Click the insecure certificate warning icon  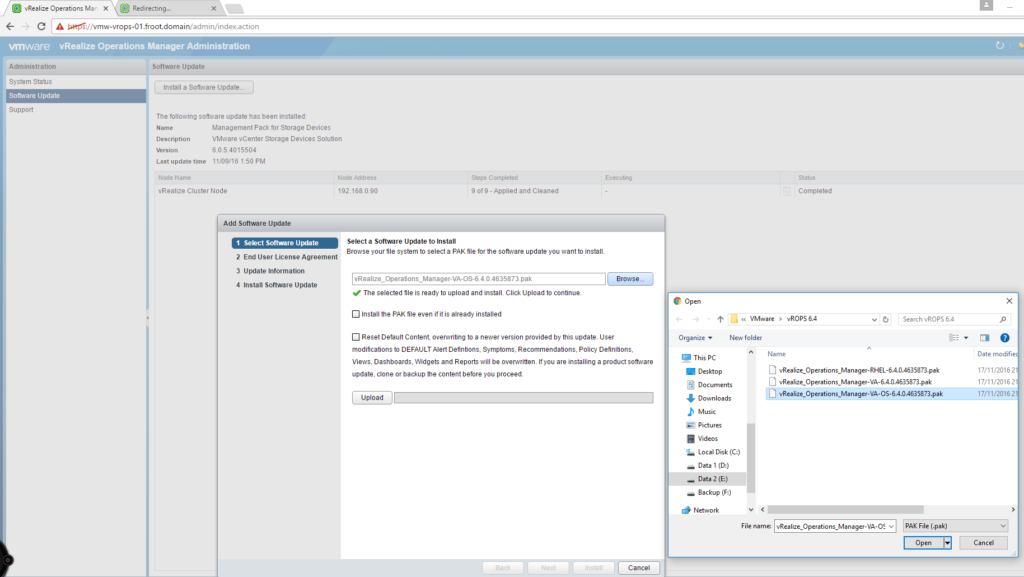pos(62,26)
